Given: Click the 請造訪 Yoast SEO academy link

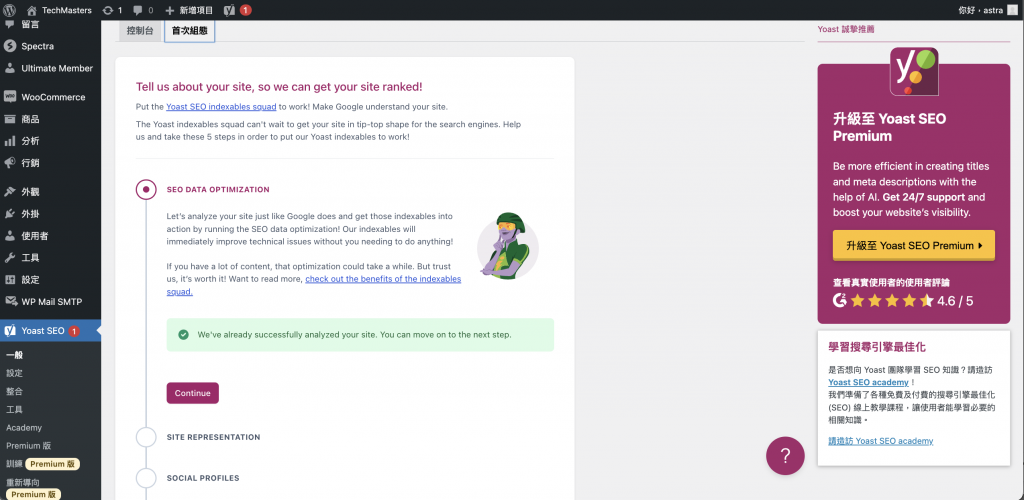Looking at the screenshot, I should pos(880,441).
